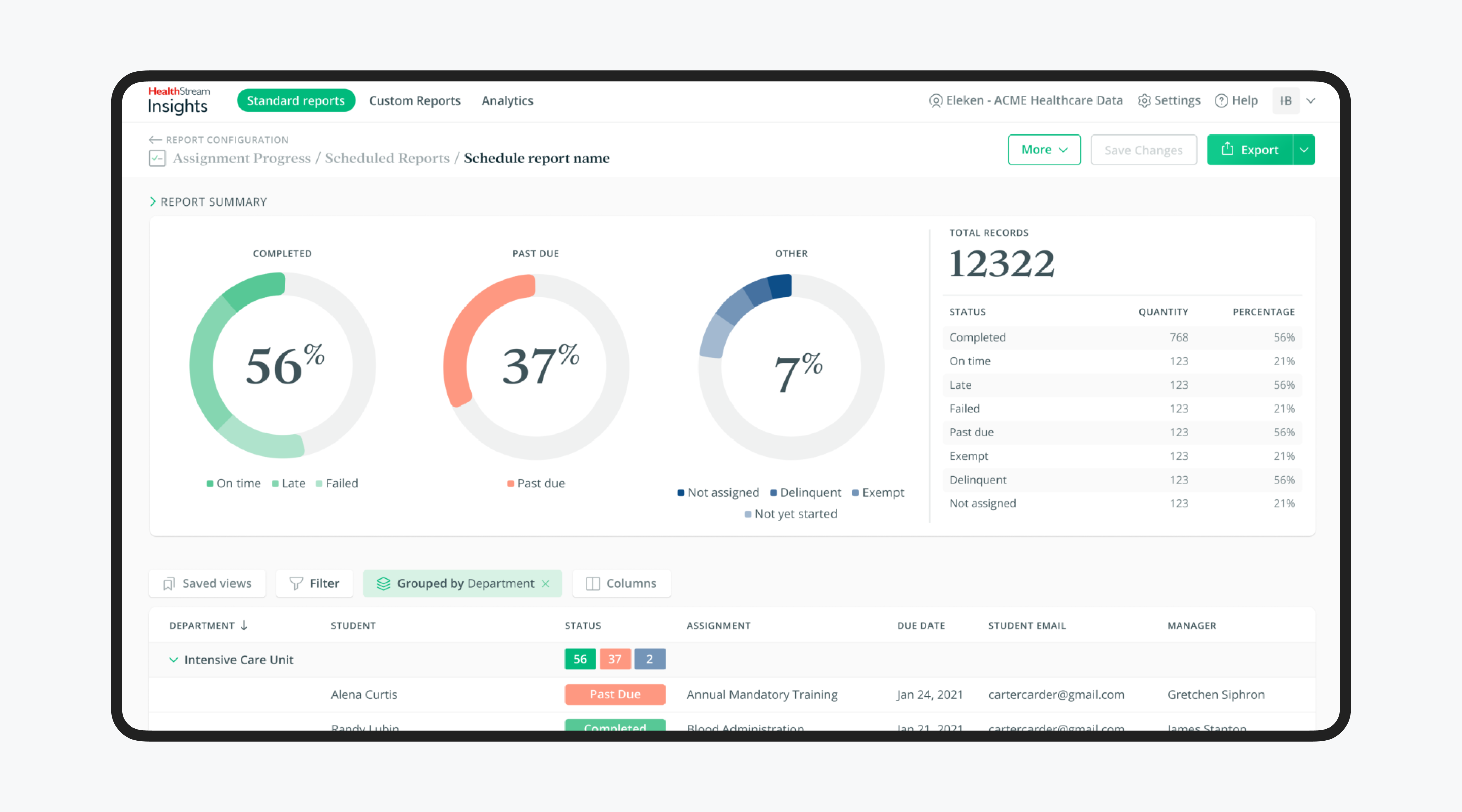Switch to the Custom Reports tab
The height and width of the screenshot is (812, 1462).
415,100
